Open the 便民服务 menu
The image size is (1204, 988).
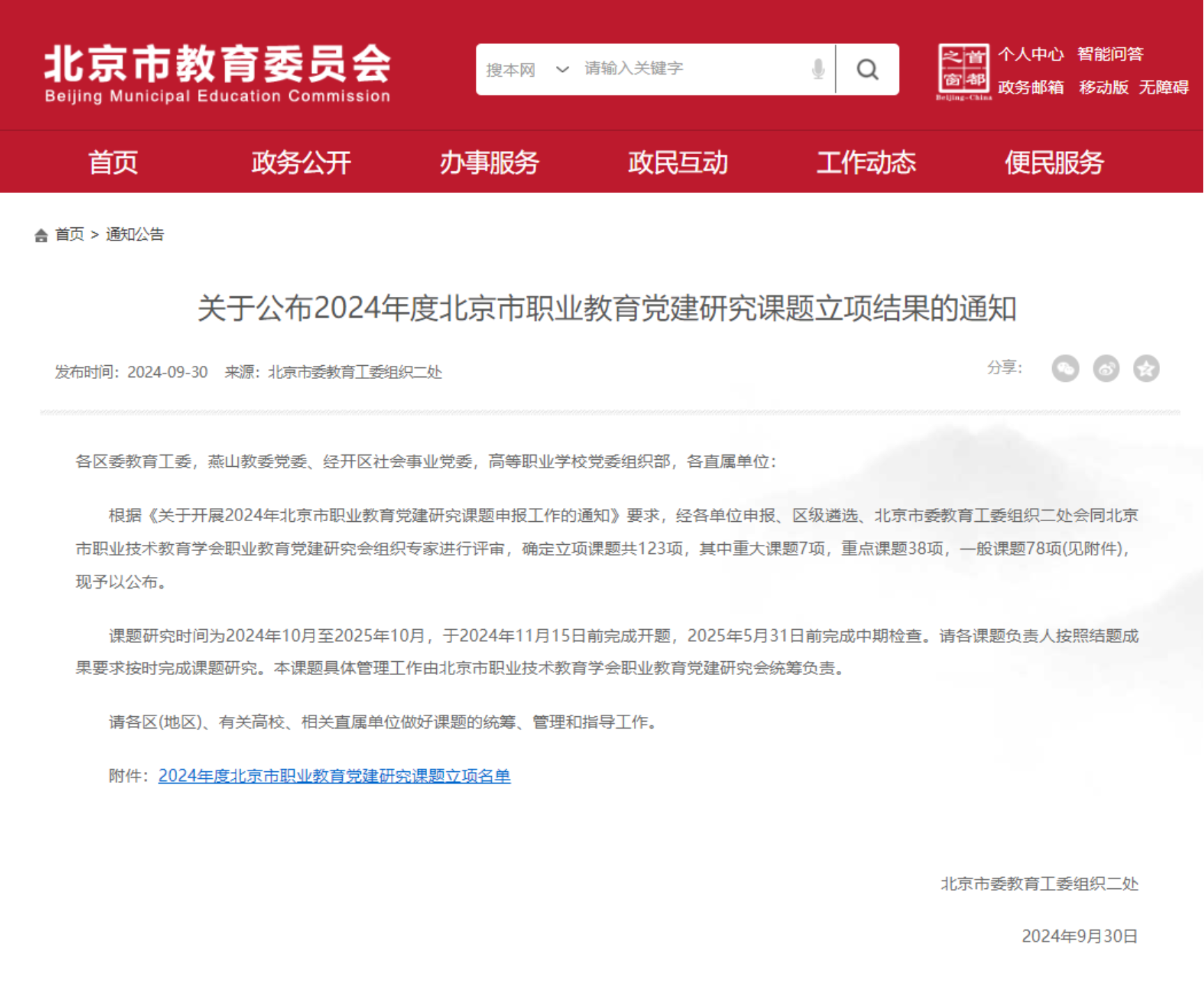click(x=1053, y=162)
